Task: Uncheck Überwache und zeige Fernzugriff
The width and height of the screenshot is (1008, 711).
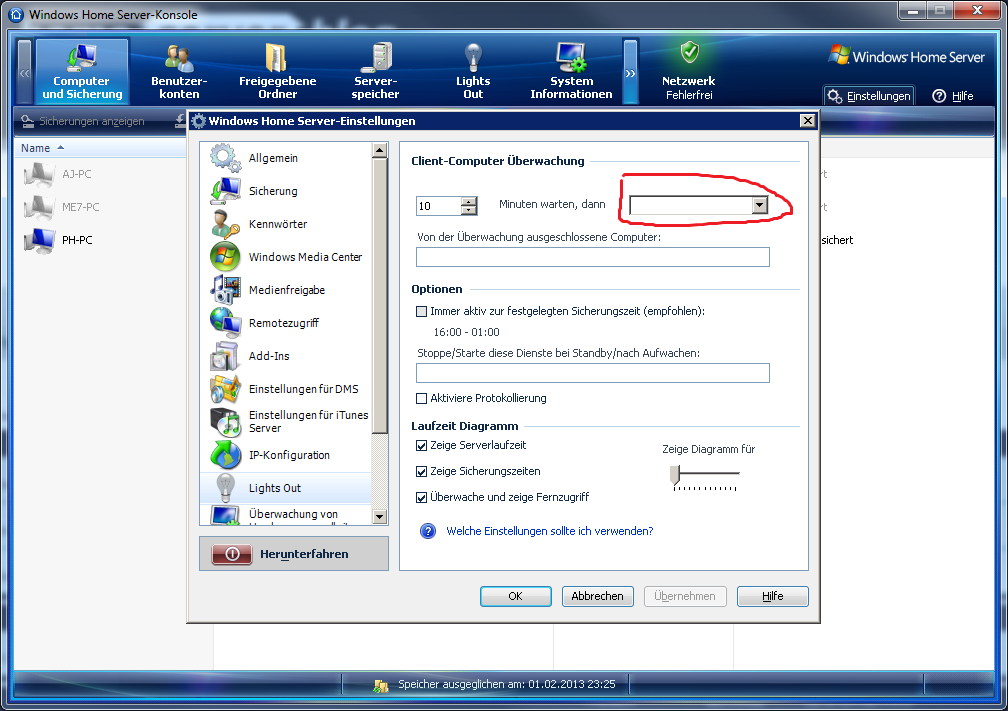Action: pos(422,498)
